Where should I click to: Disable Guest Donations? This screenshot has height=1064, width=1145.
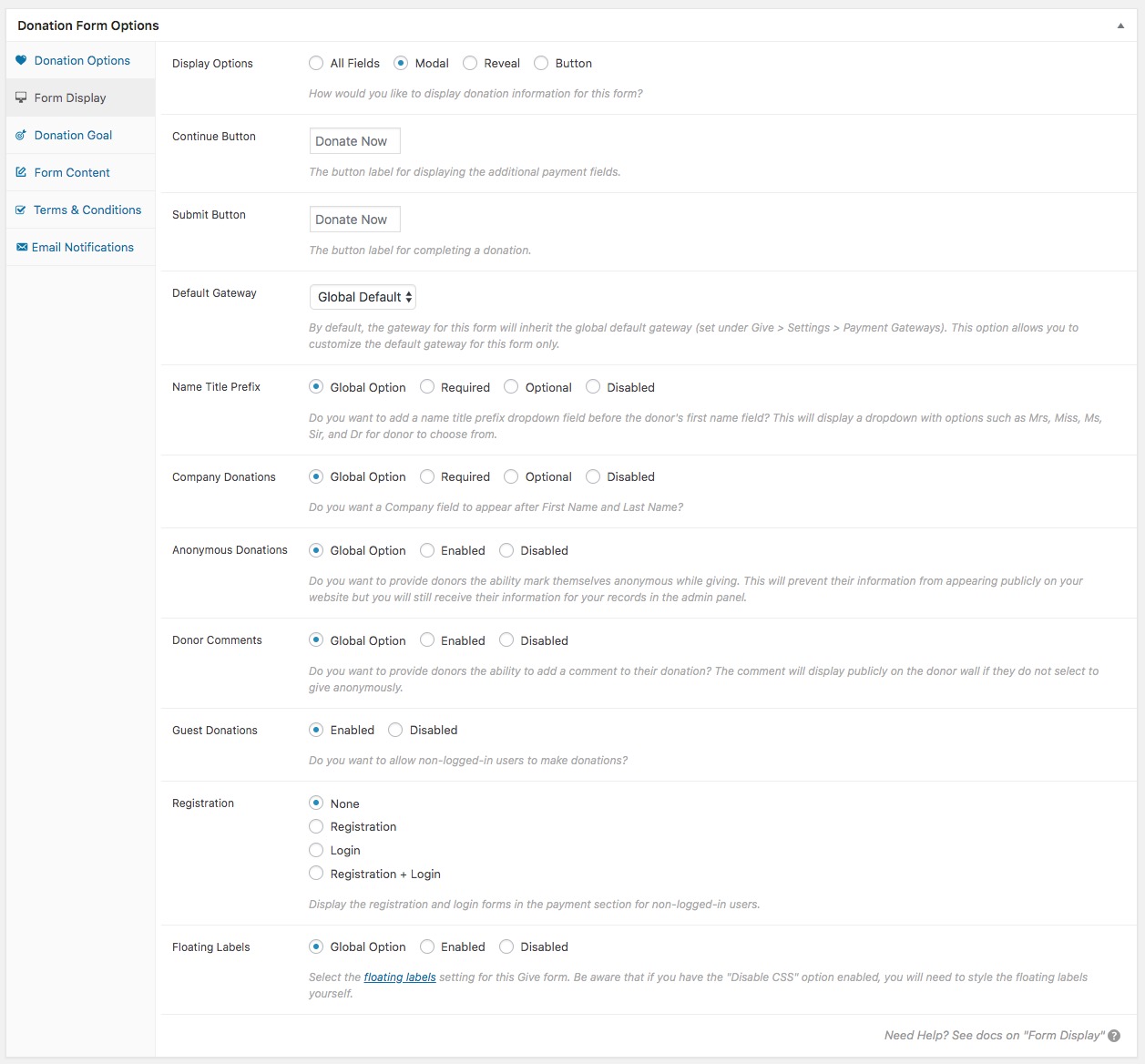395,730
